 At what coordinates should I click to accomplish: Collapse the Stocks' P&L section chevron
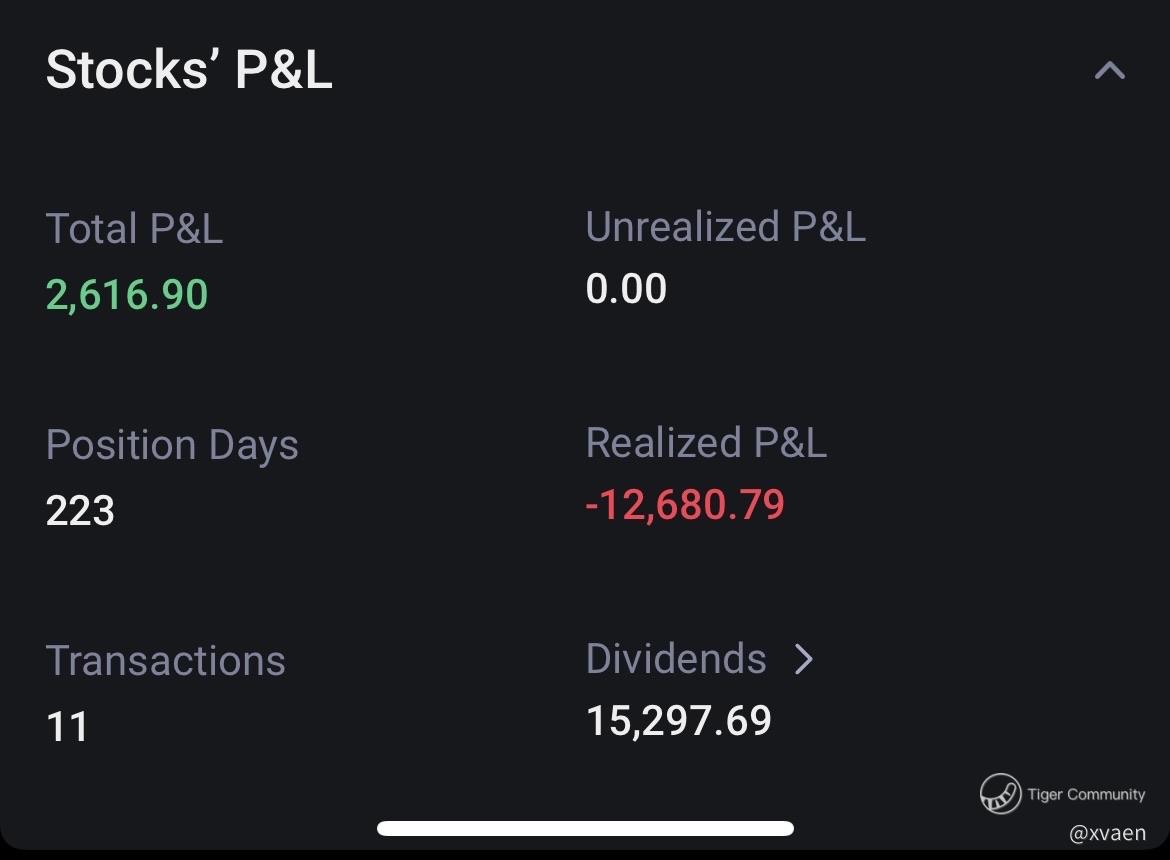point(1109,70)
